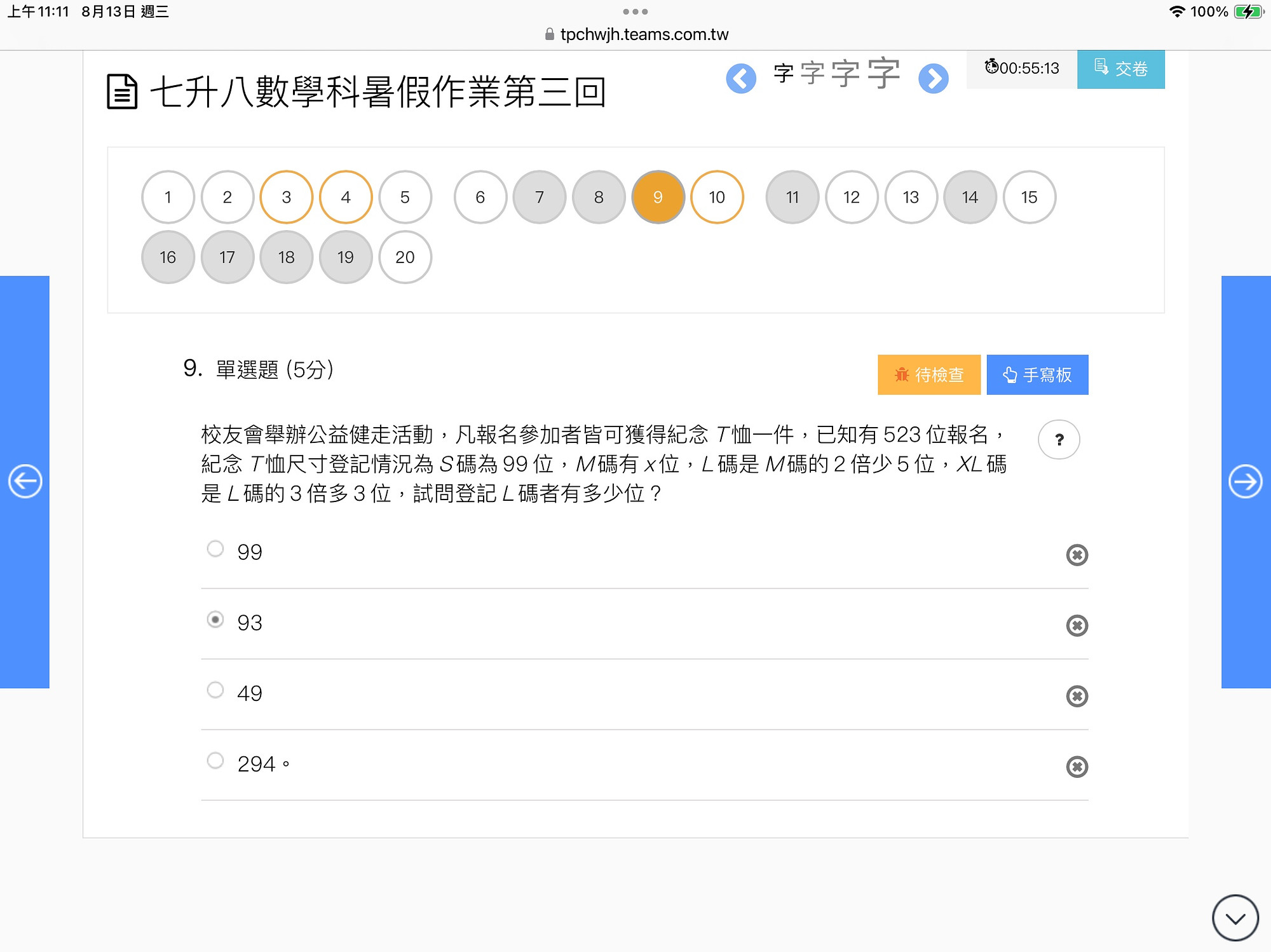
Task: Click the scroll-down chevron circle
Action: (1235, 918)
